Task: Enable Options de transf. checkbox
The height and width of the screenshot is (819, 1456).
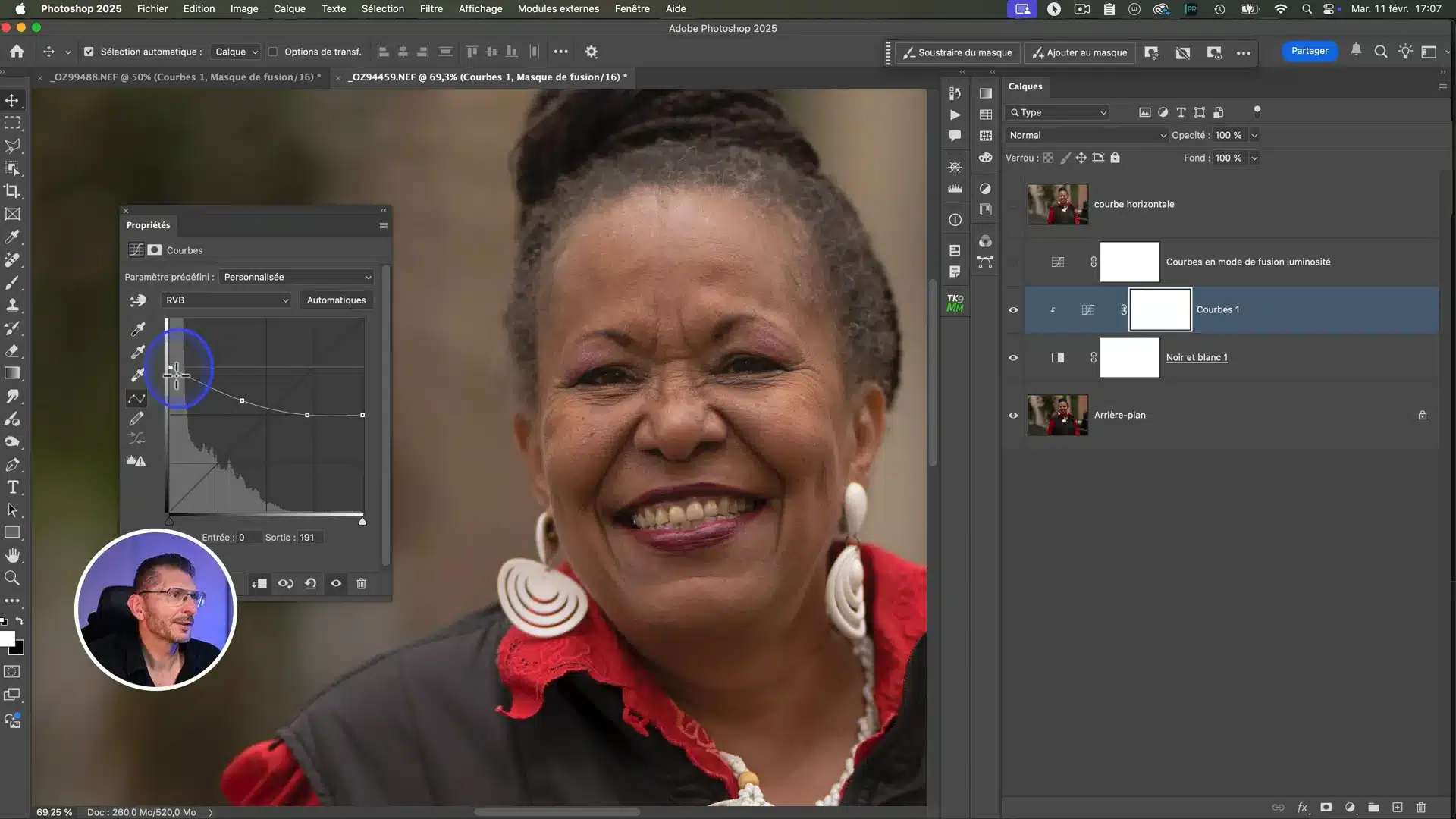Action: pos(272,52)
